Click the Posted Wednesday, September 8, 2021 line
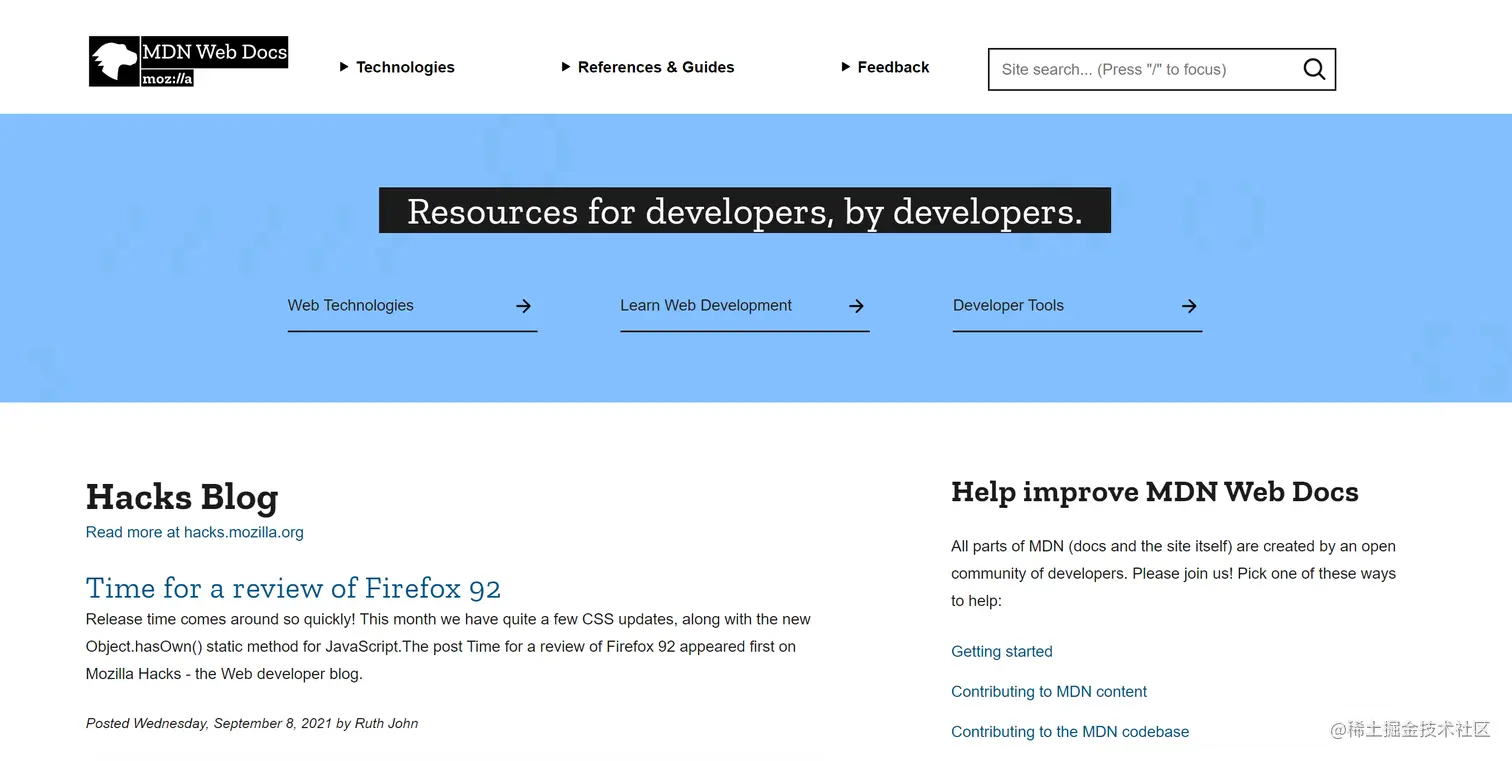The width and height of the screenshot is (1512, 761). click(x=252, y=723)
